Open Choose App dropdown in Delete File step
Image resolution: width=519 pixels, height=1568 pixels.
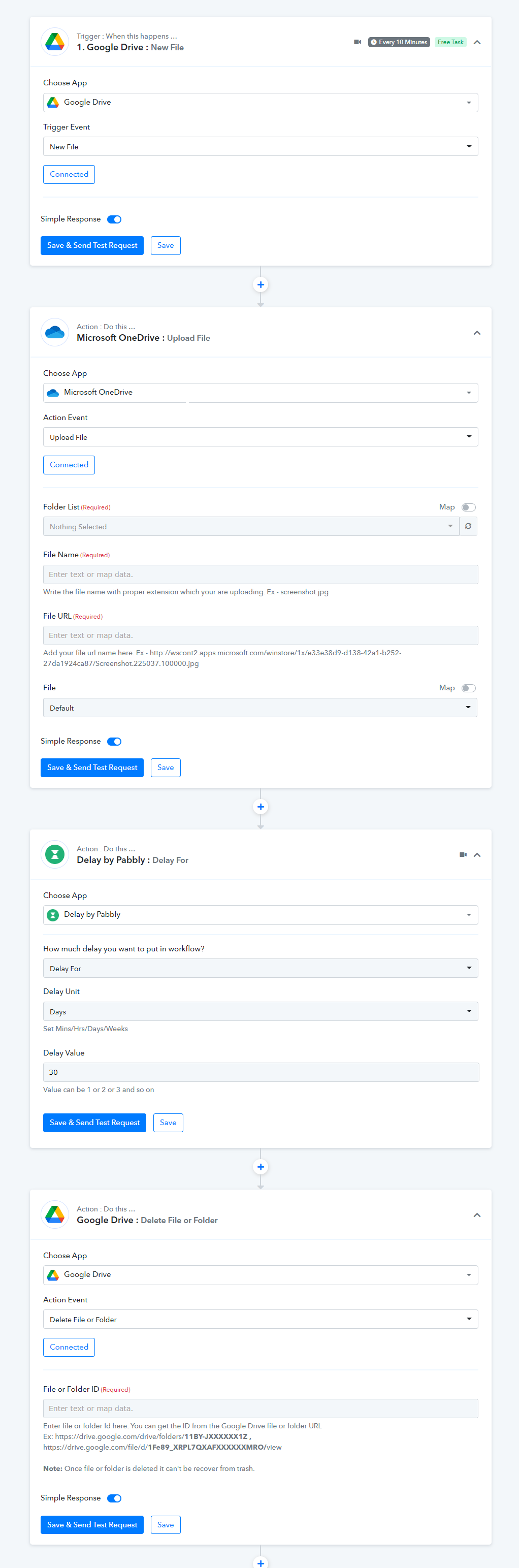tap(261, 1274)
